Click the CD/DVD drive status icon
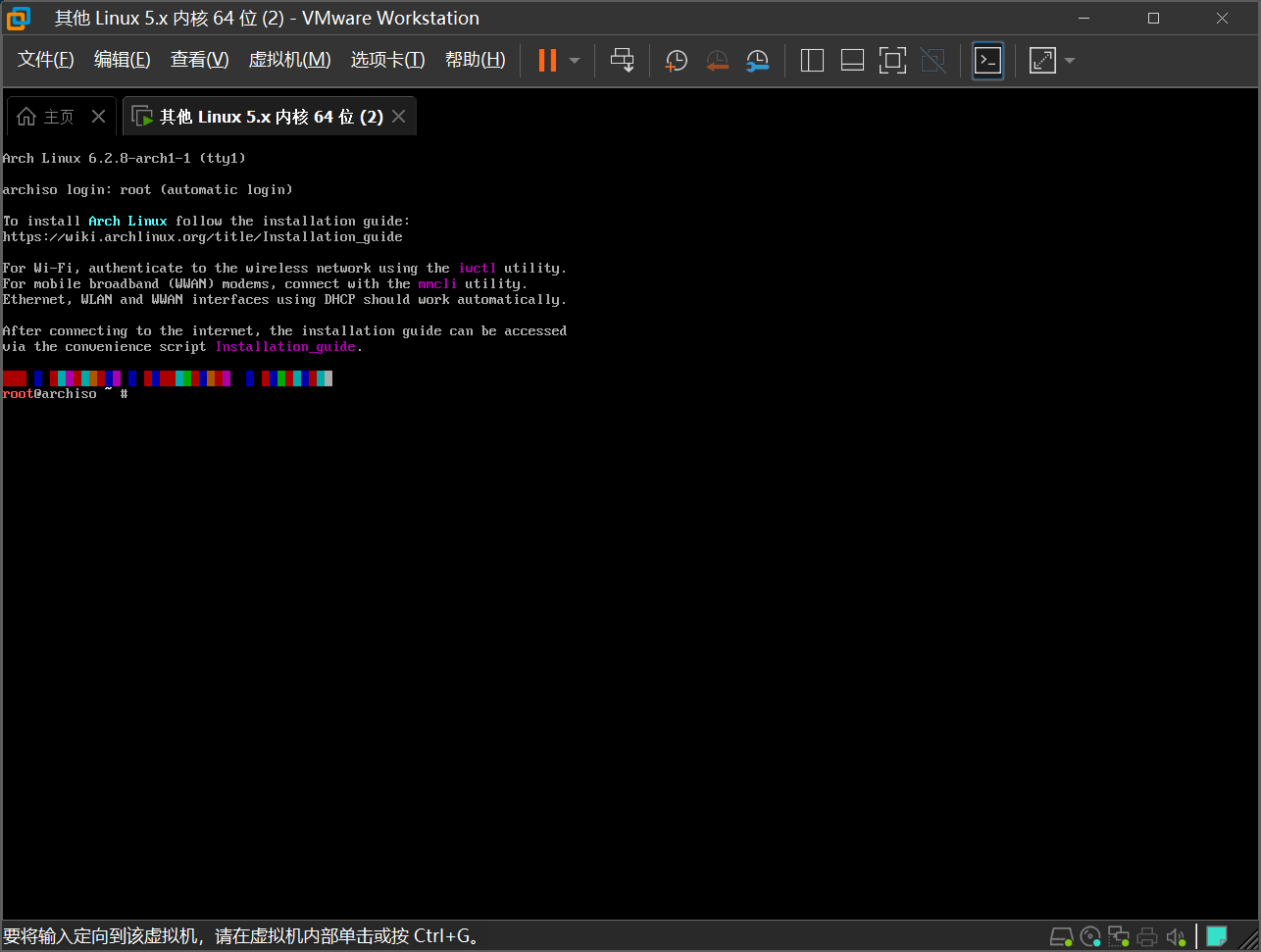This screenshot has height=952, width=1261. point(1090,936)
